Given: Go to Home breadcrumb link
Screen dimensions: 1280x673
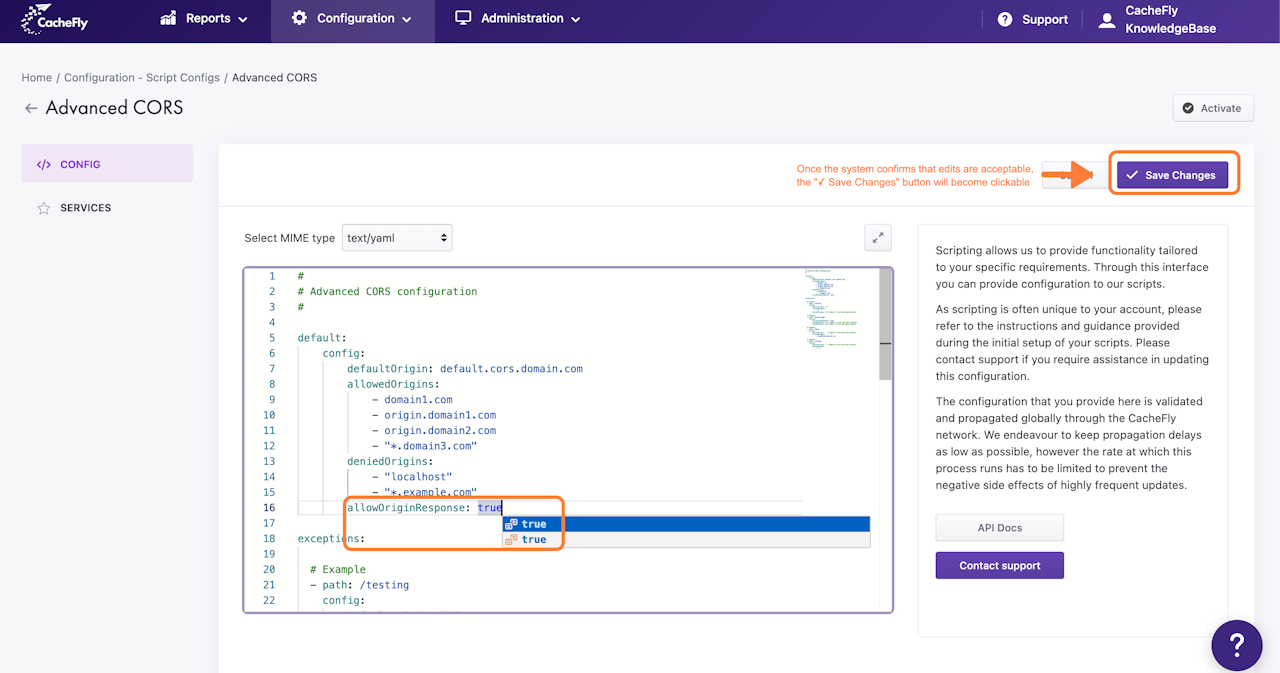Looking at the screenshot, I should 37,78.
